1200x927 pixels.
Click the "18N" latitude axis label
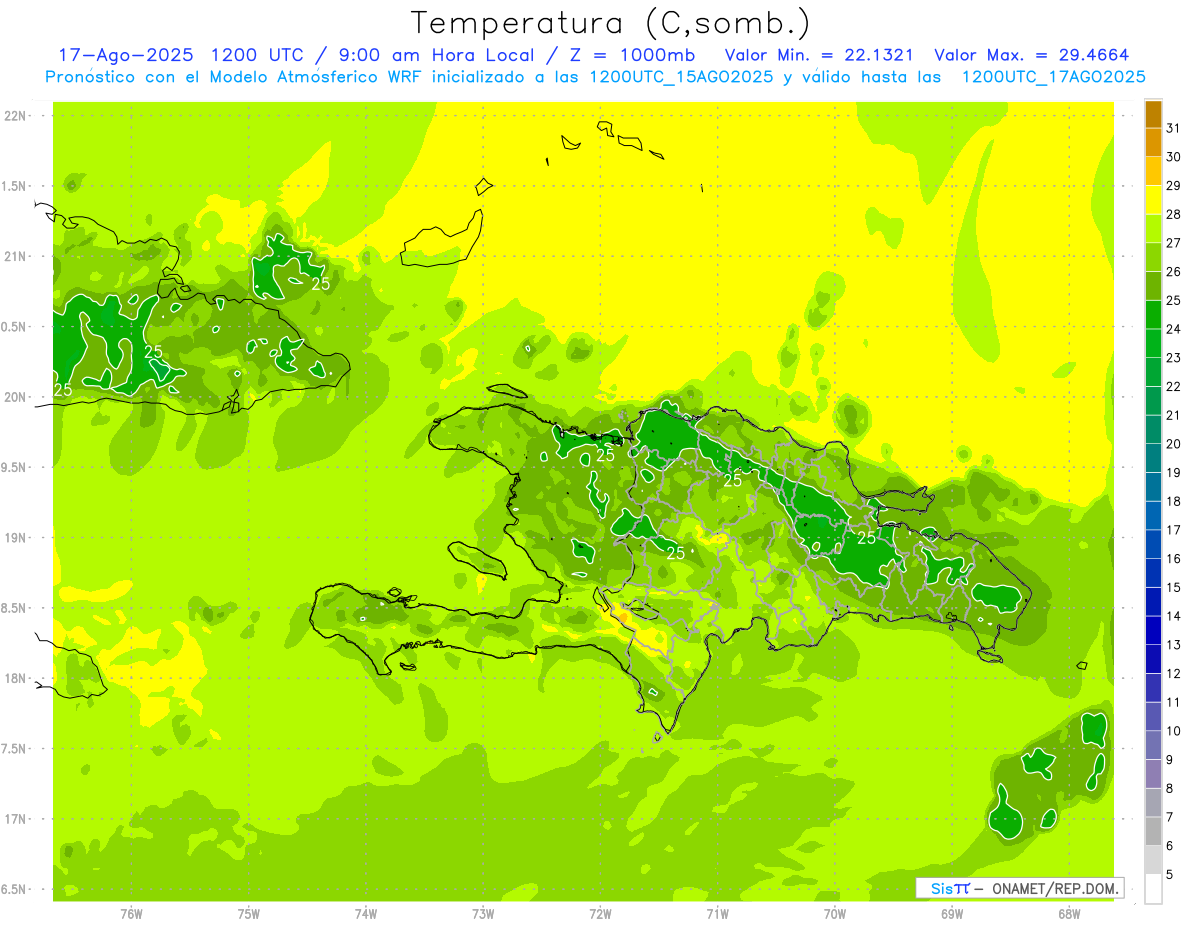pyautogui.click(x=17, y=679)
